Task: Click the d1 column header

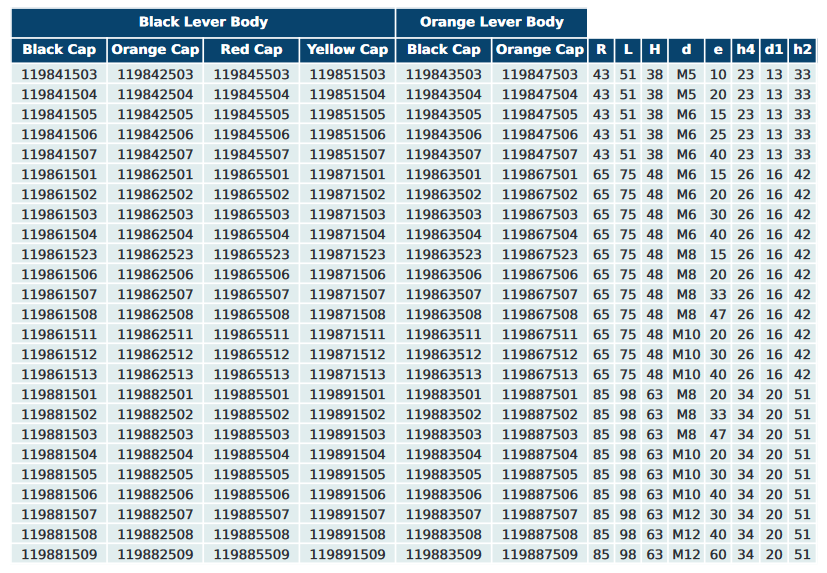Action: (774, 50)
